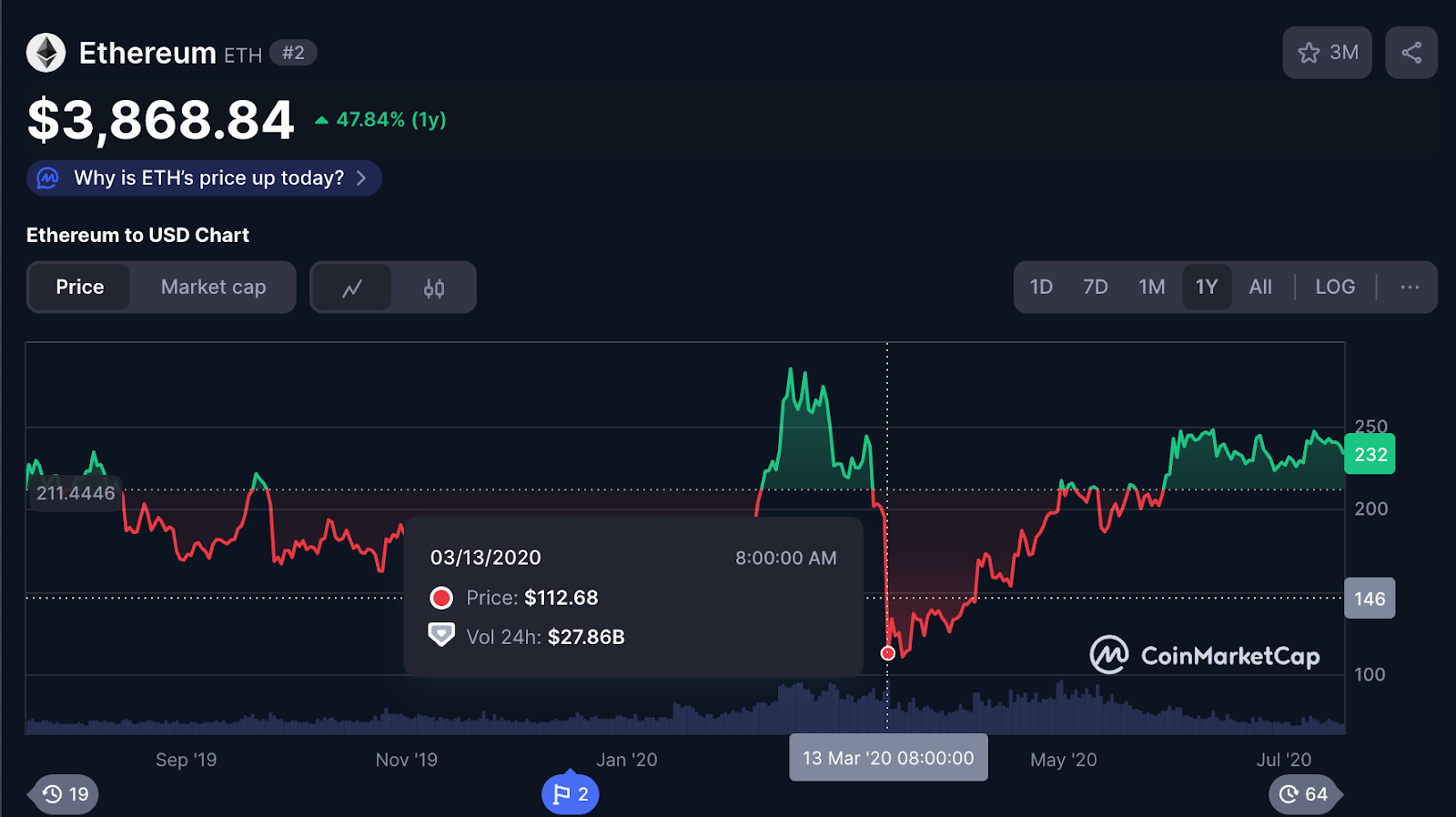Click the 03/13/2020 tooltip date
The image size is (1456, 817).
click(486, 558)
